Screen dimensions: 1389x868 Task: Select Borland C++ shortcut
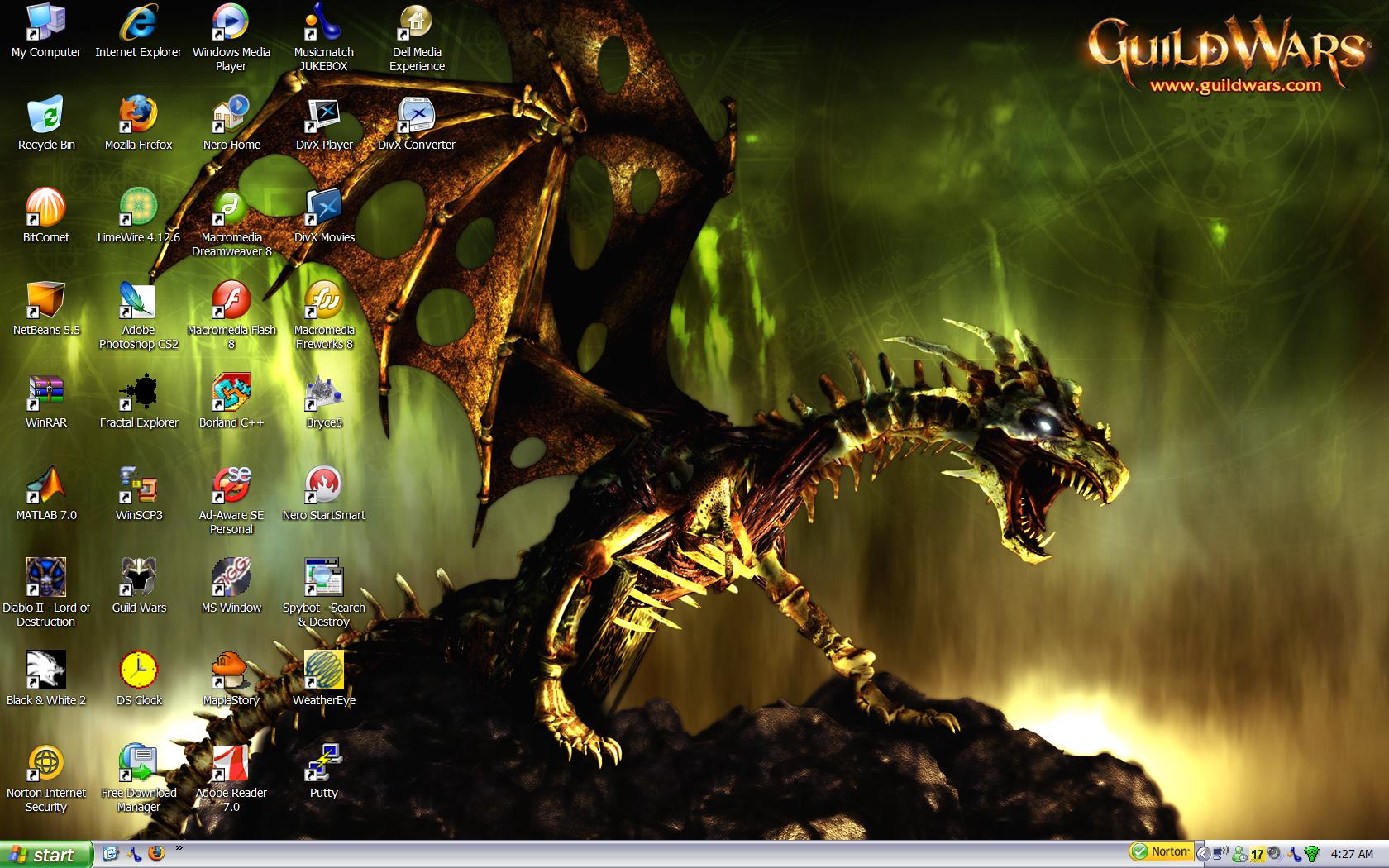tap(231, 403)
